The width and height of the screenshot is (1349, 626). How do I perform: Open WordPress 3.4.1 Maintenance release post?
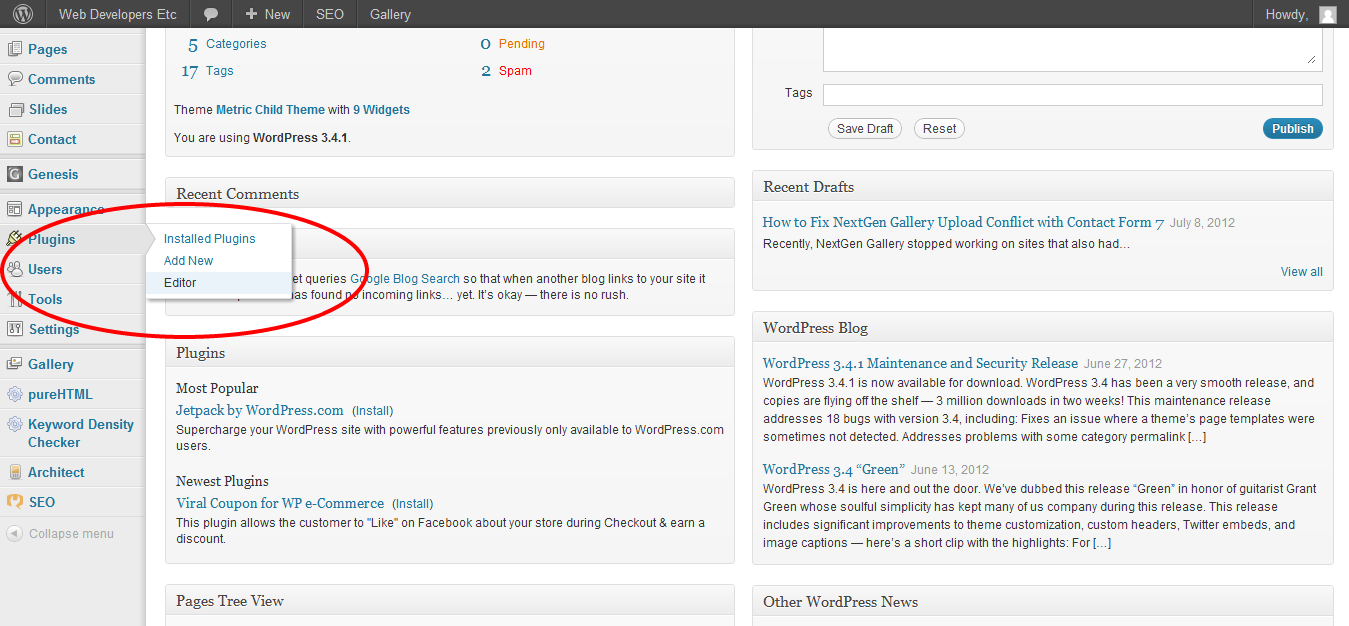coord(920,363)
